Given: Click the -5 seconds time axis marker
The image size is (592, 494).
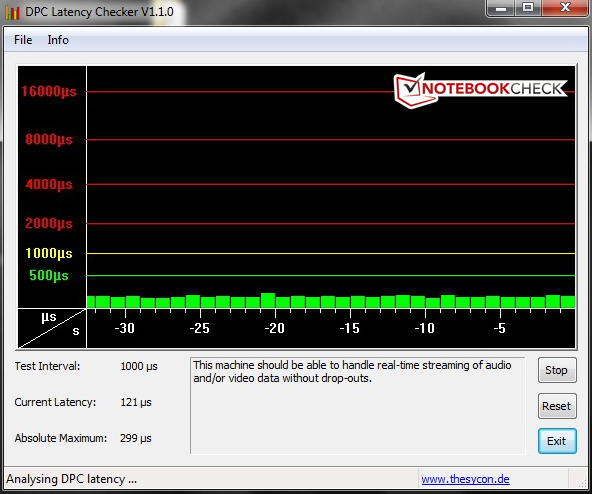Looking at the screenshot, I should click(499, 328).
